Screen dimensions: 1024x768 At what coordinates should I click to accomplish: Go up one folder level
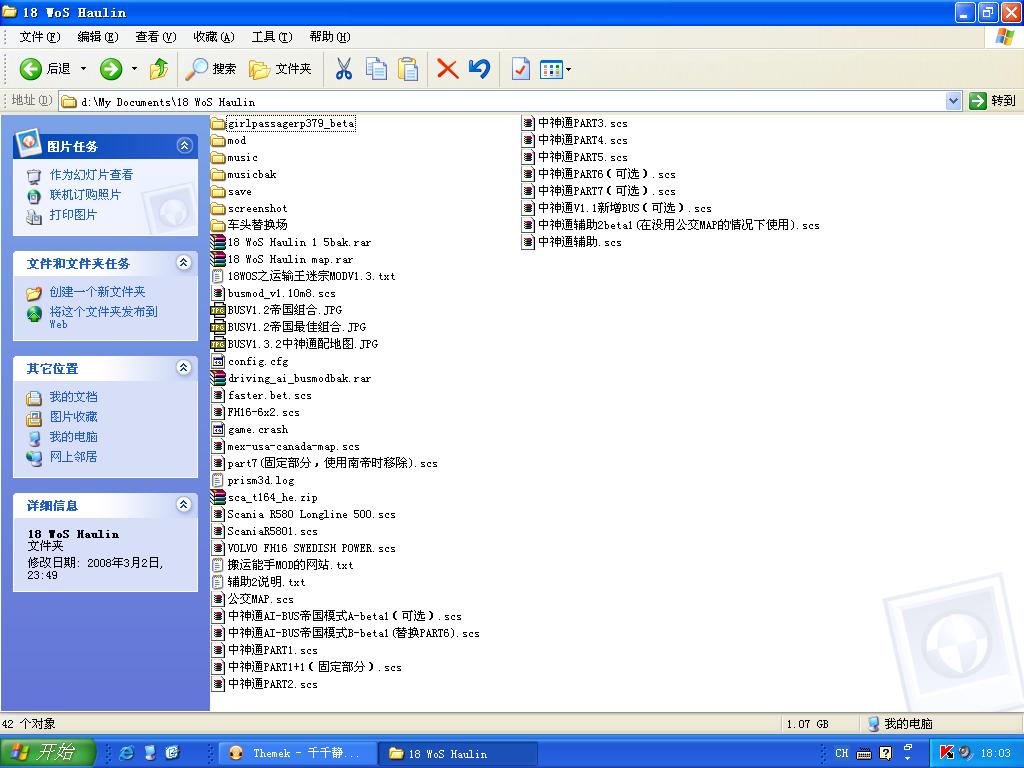(x=158, y=69)
